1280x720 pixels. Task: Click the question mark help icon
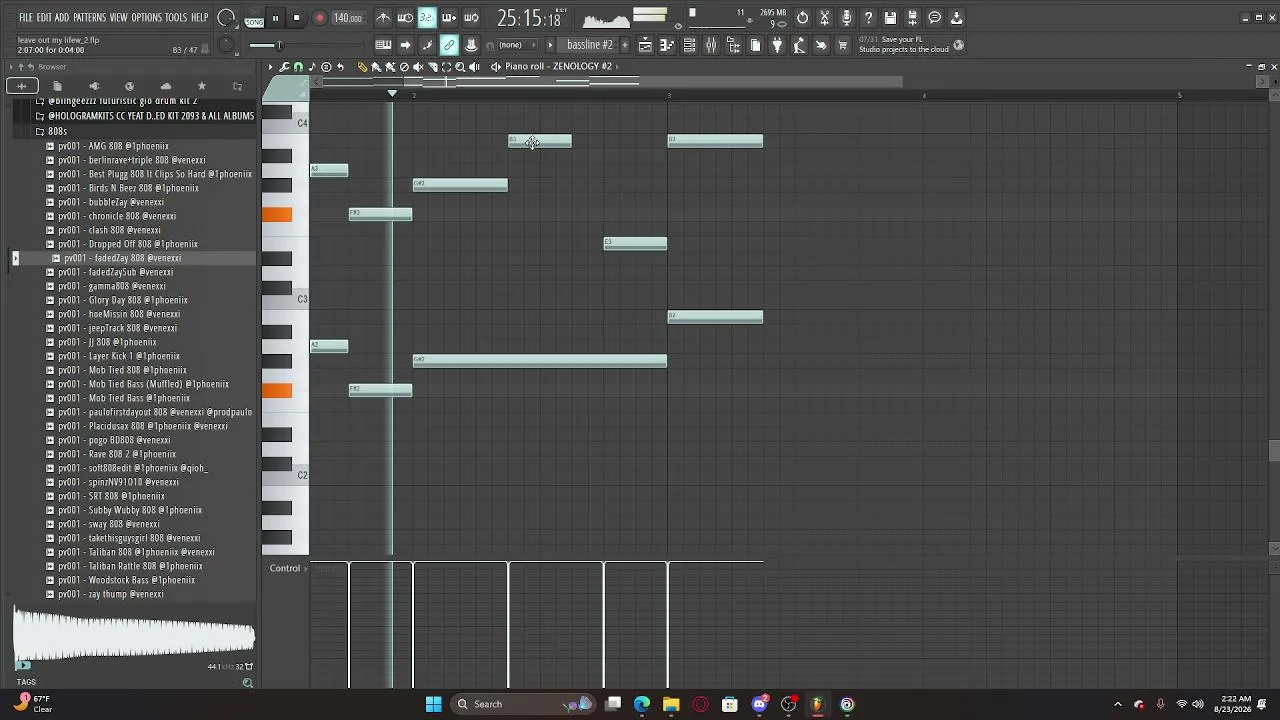pos(868,18)
